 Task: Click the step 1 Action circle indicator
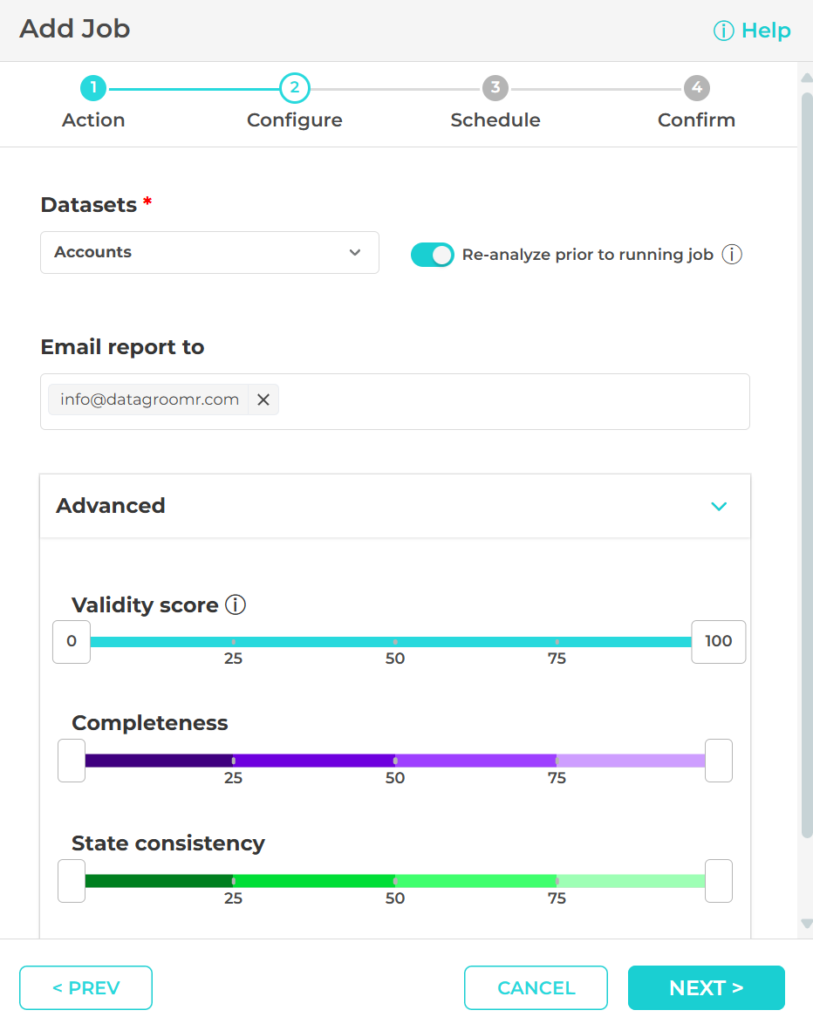click(x=93, y=88)
